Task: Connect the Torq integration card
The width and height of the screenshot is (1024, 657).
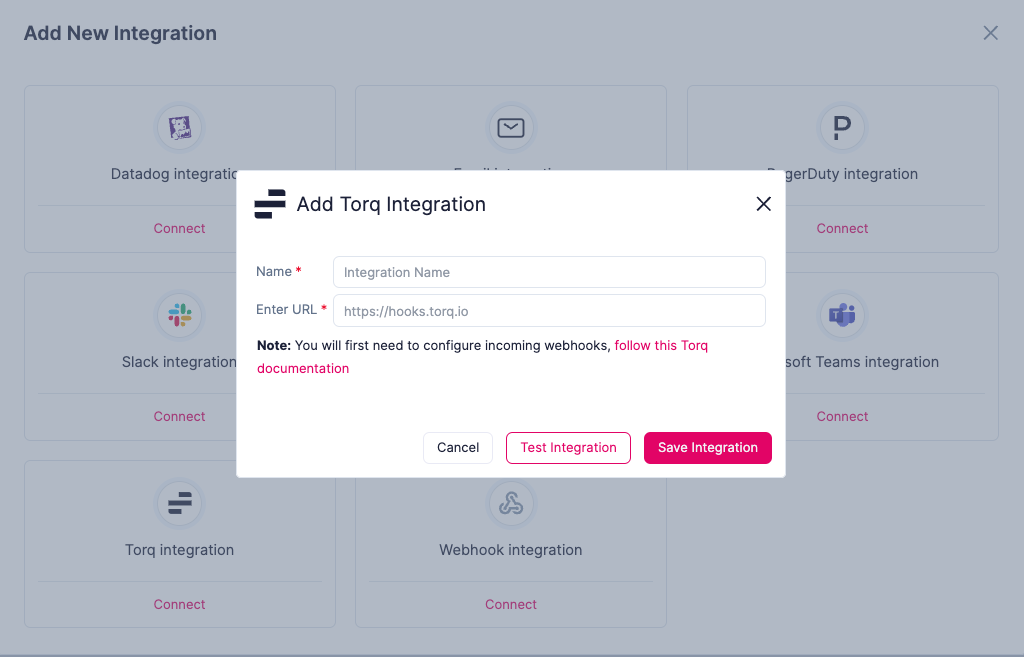Action: (180, 605)
